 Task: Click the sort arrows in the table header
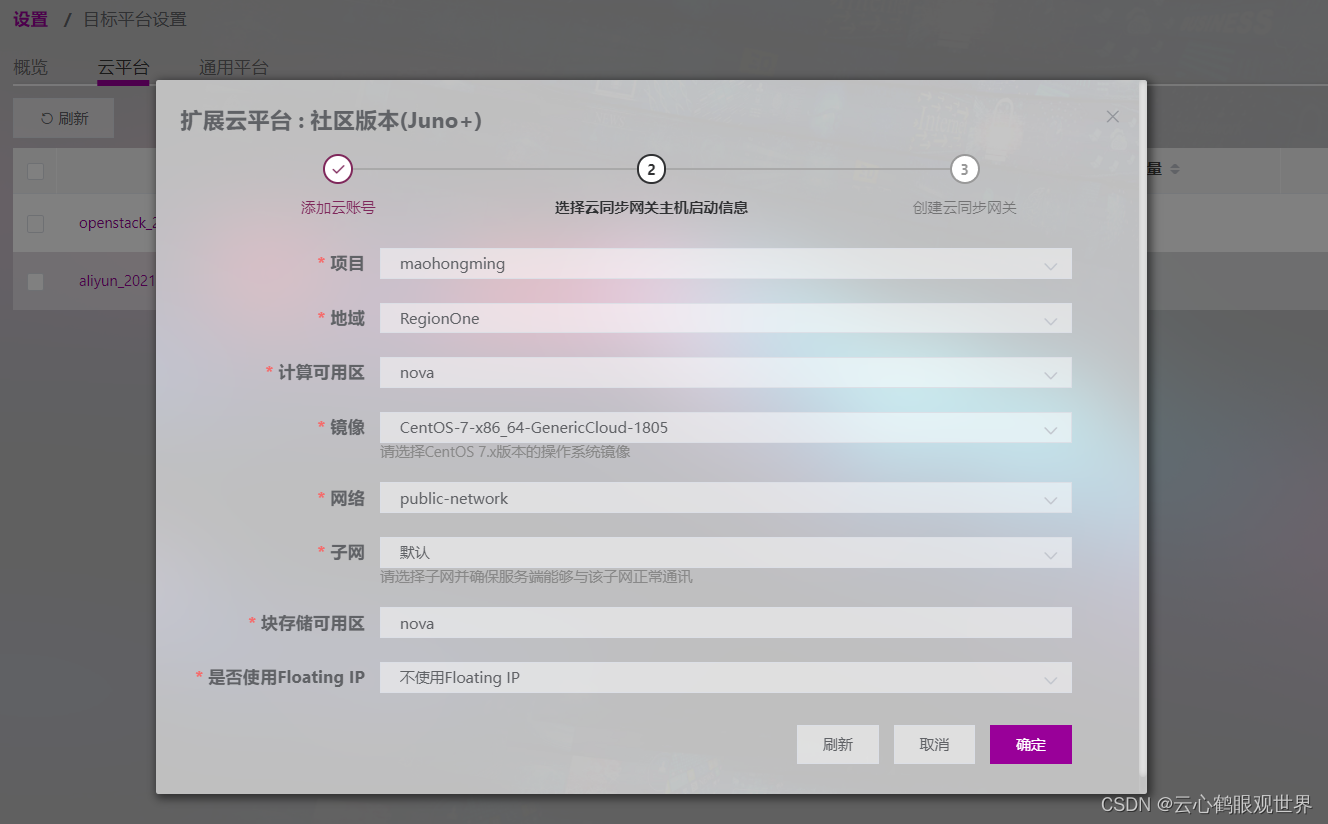point(1175,170)
